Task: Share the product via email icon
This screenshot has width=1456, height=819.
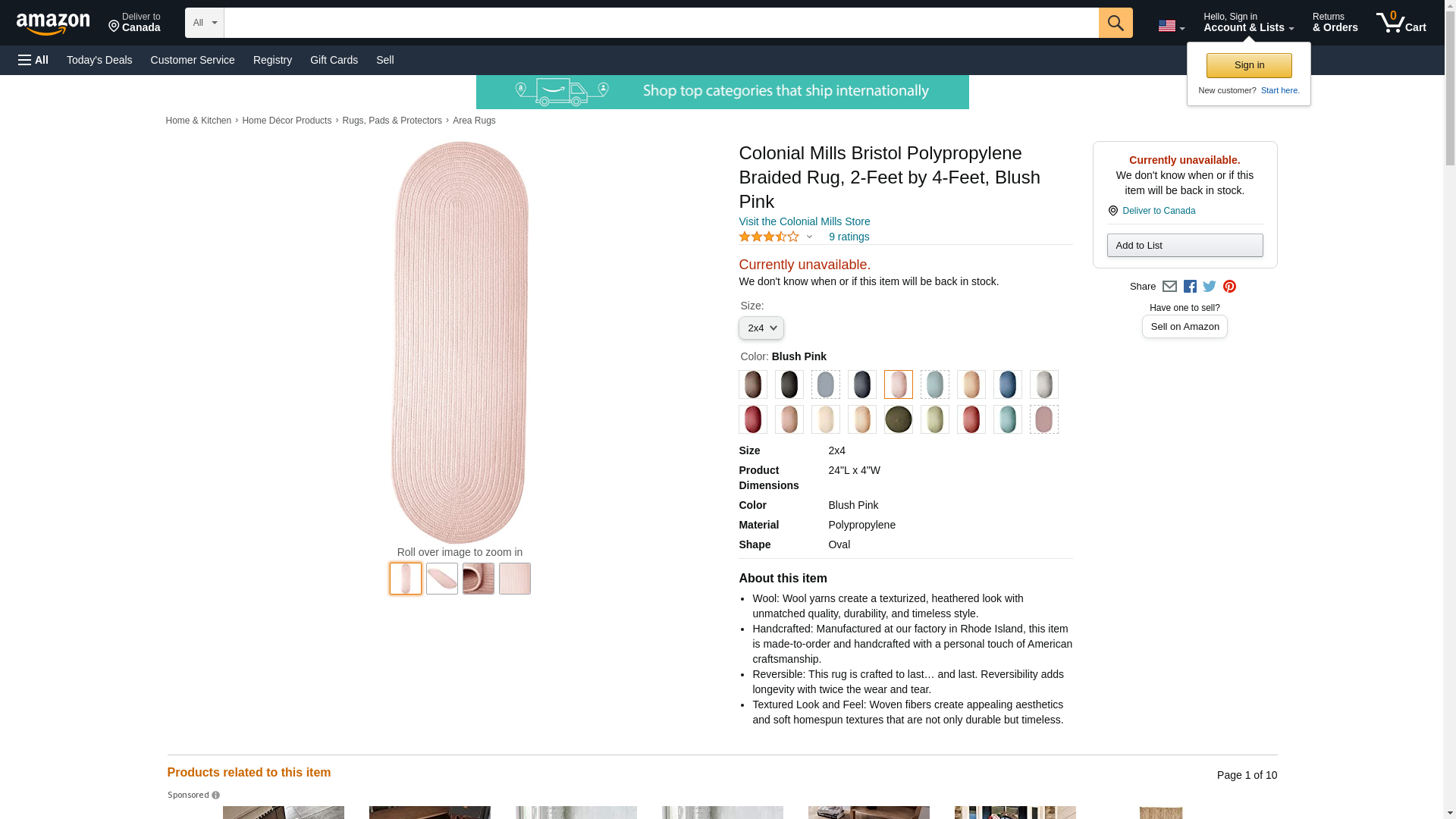Action: pos(1169,287)
